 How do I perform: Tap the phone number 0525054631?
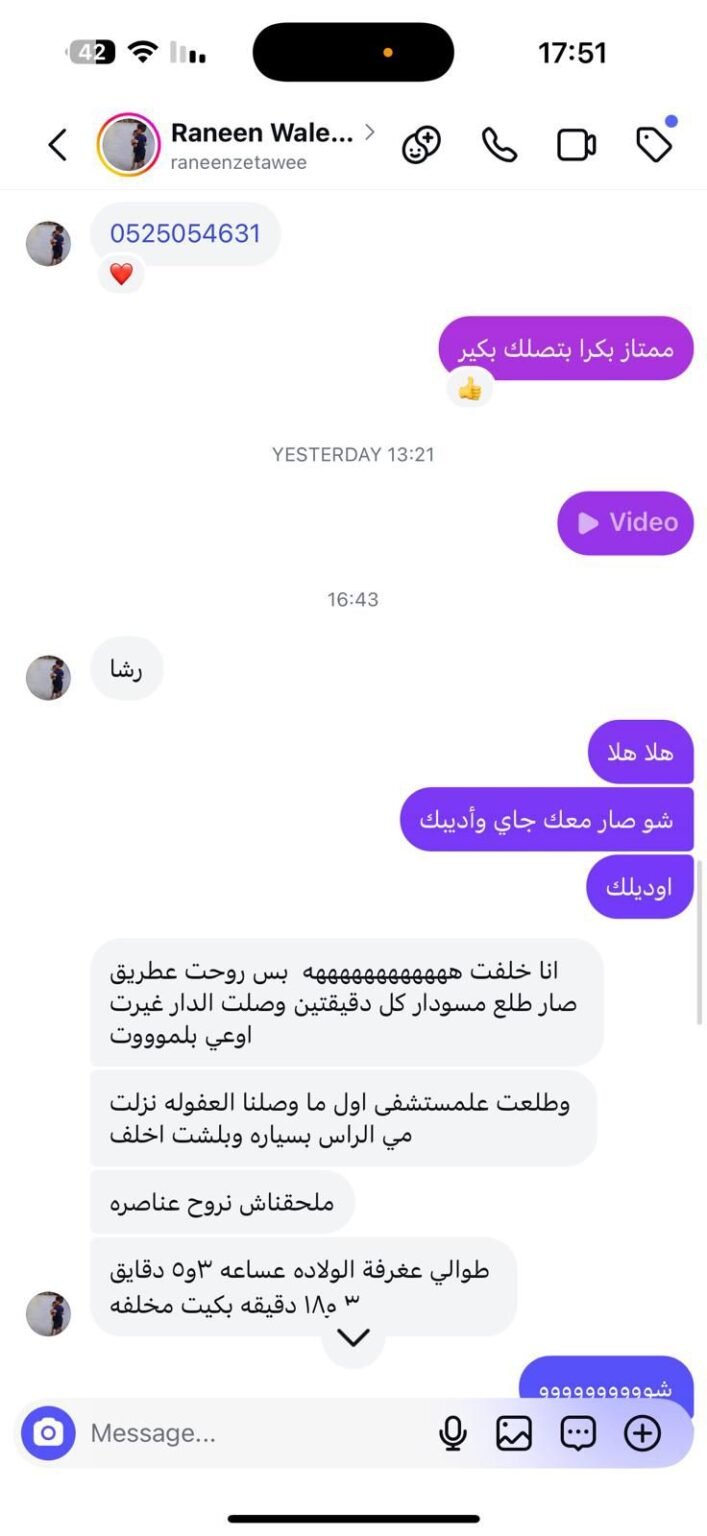(x=185, y=233)
